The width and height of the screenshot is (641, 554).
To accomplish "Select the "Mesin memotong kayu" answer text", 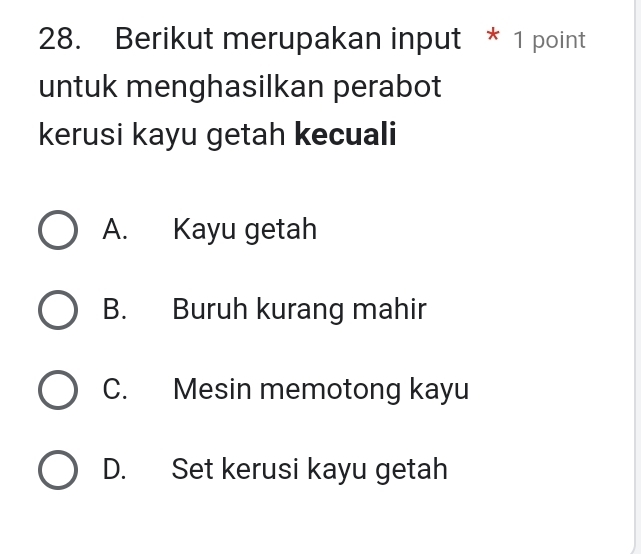I will click(320, 389).
